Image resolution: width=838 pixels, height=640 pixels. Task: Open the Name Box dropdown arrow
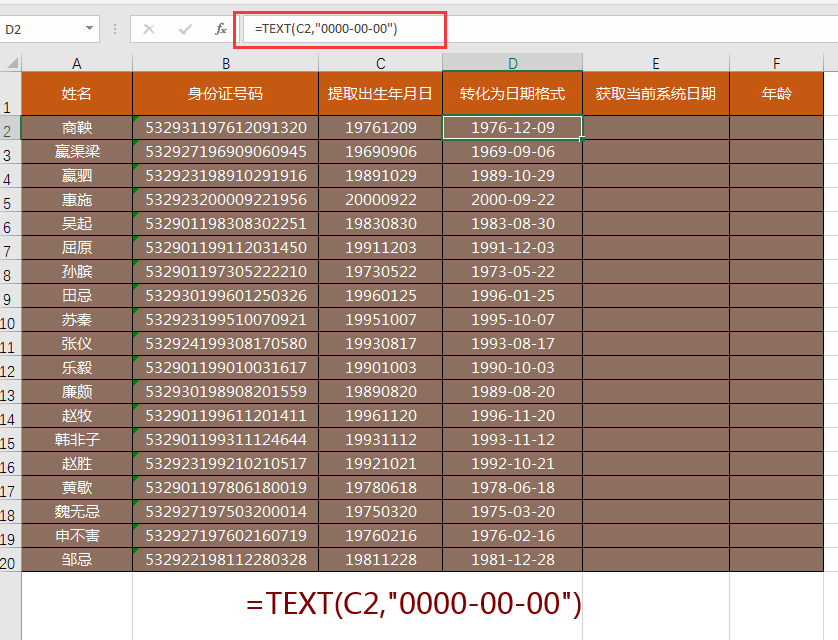click(89, 28)
